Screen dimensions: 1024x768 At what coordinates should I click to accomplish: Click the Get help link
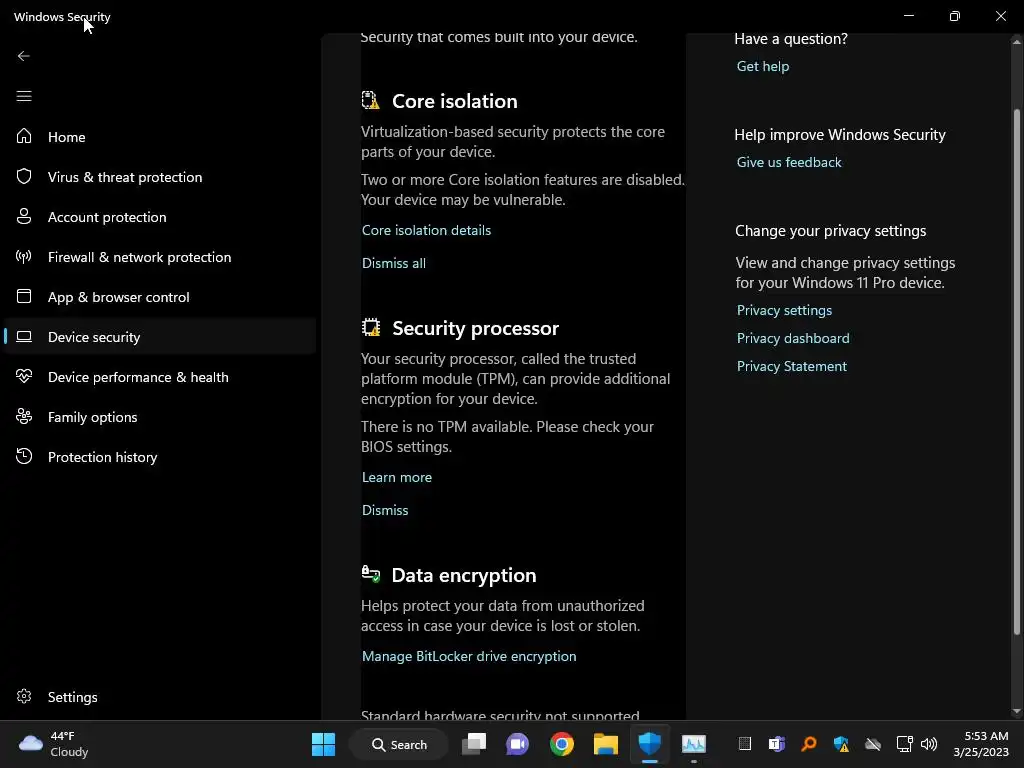tap(763, 67)
